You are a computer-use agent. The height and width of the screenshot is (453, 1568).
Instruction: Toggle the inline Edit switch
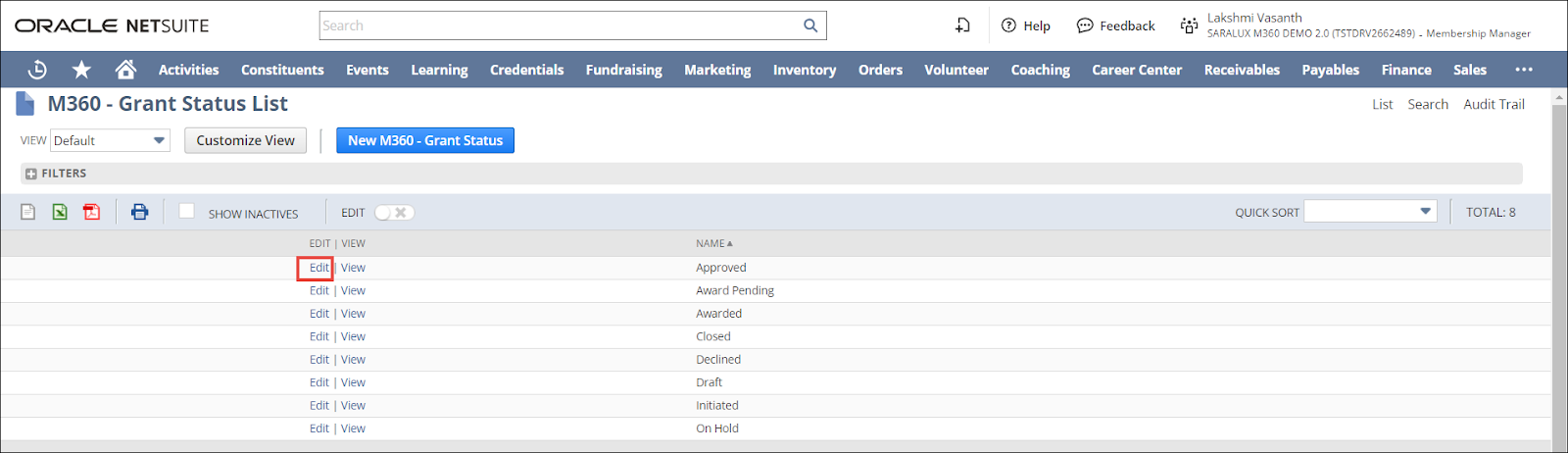[x=395, y=213]
